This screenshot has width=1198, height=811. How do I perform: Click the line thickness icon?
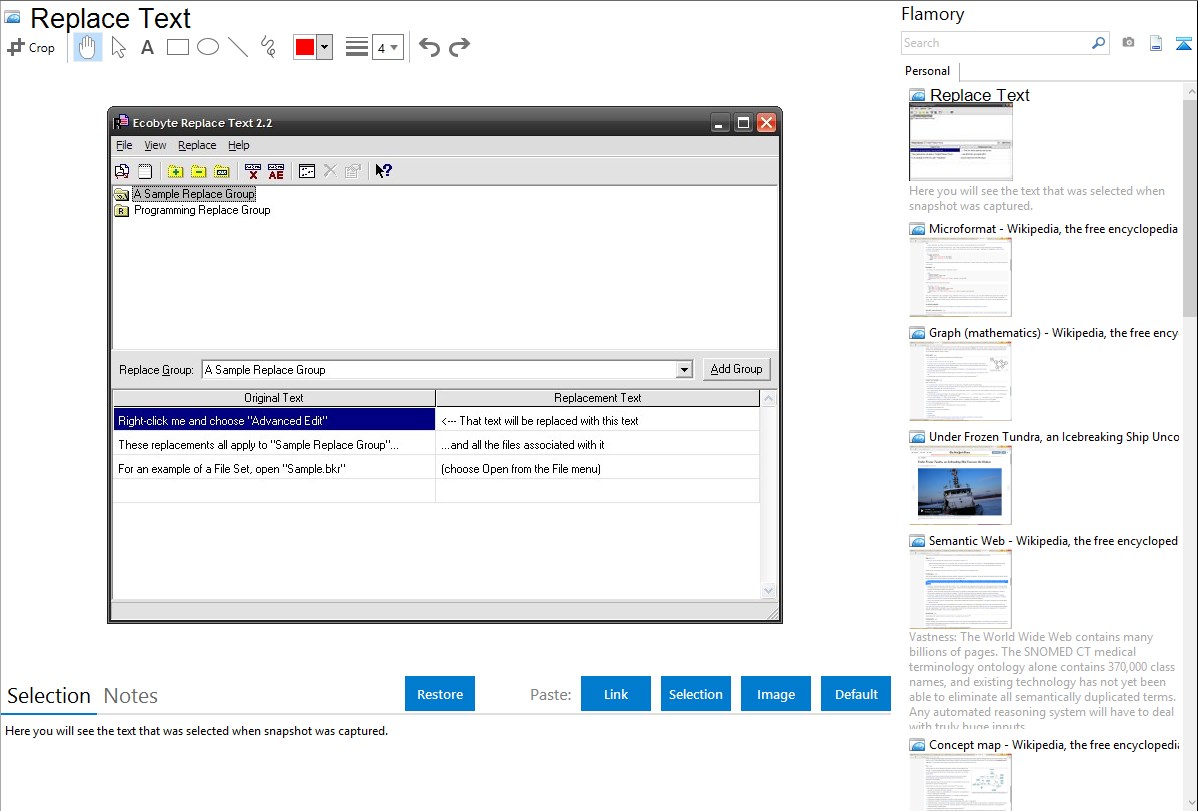pyautogui.click(x=357, y=47)
